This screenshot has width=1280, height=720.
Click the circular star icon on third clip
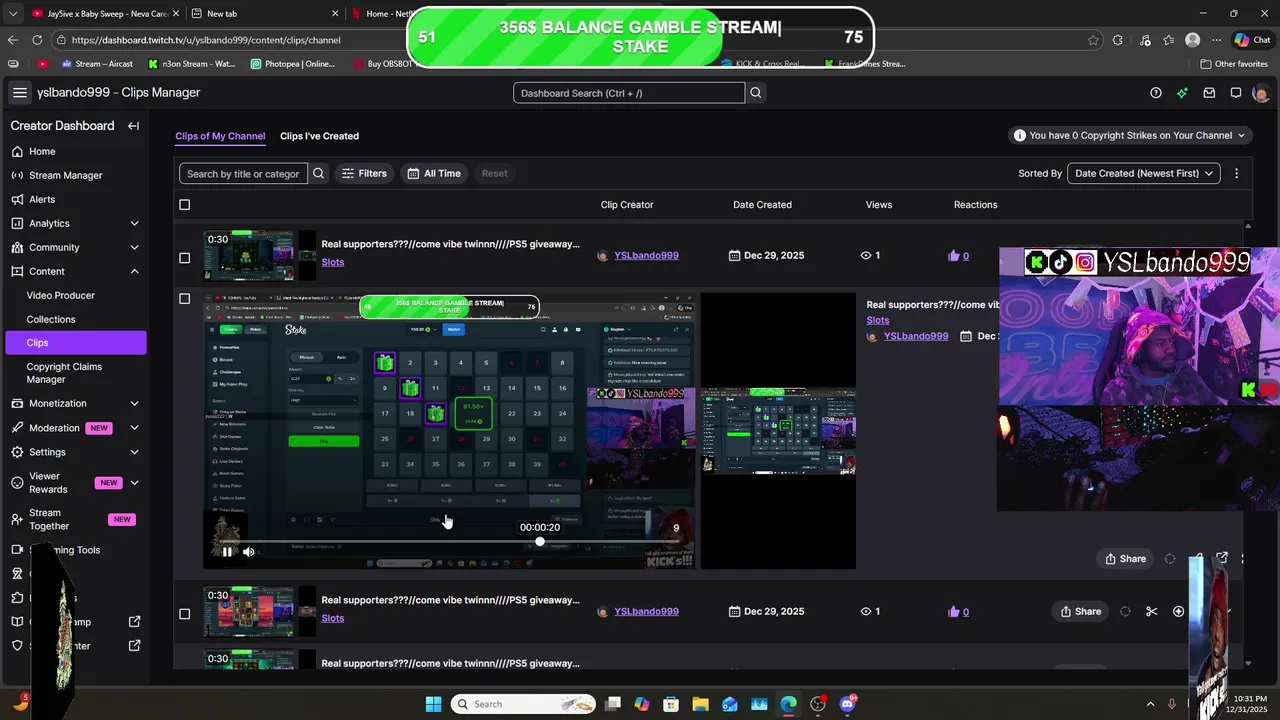[1178, 611]
